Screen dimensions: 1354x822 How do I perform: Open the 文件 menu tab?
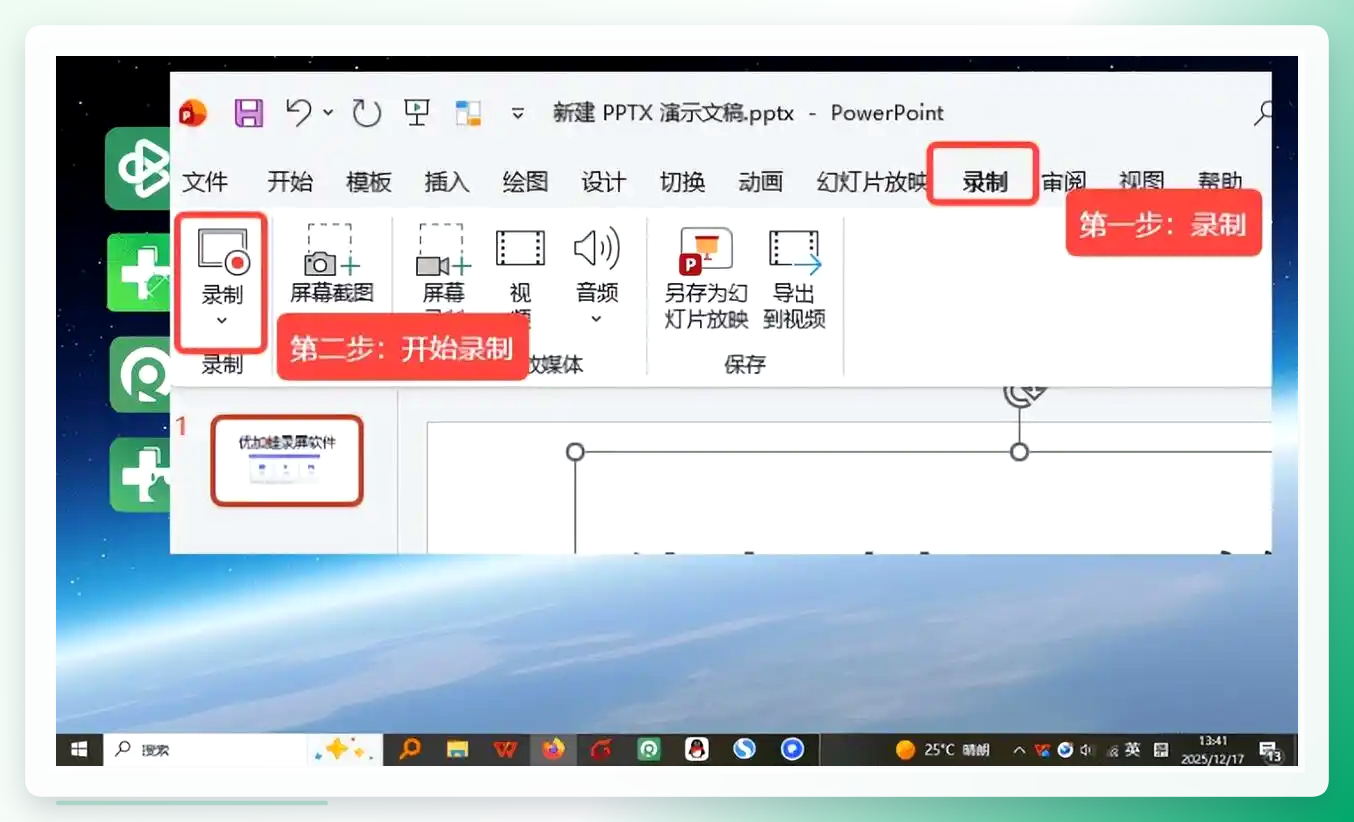205,182
